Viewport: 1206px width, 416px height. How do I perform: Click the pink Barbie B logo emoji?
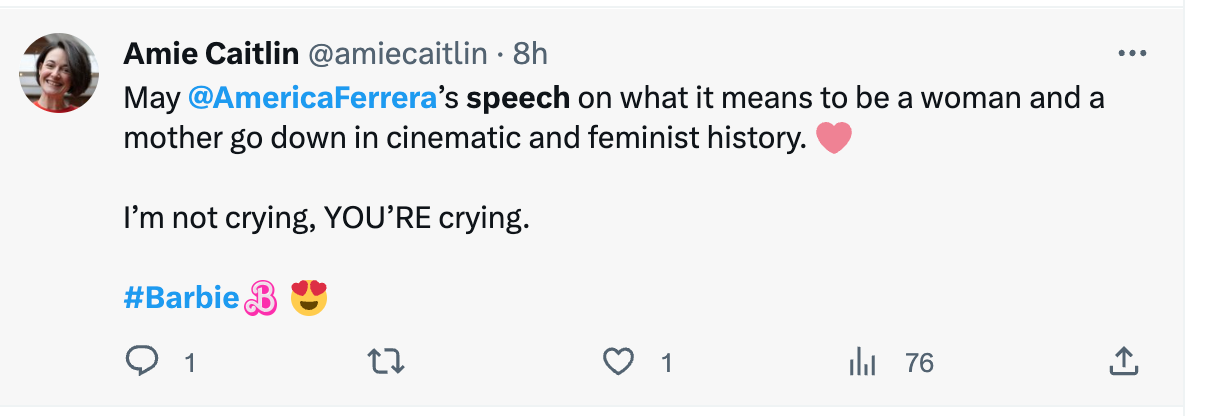(260, 298)
